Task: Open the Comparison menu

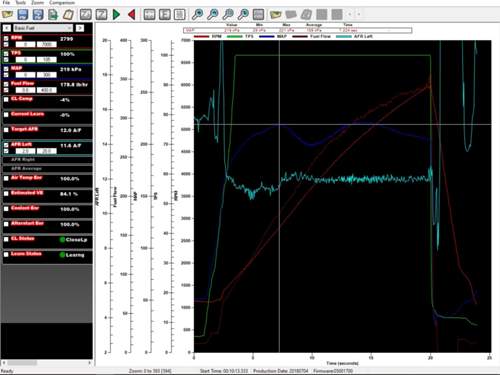Action: (62, 2)
